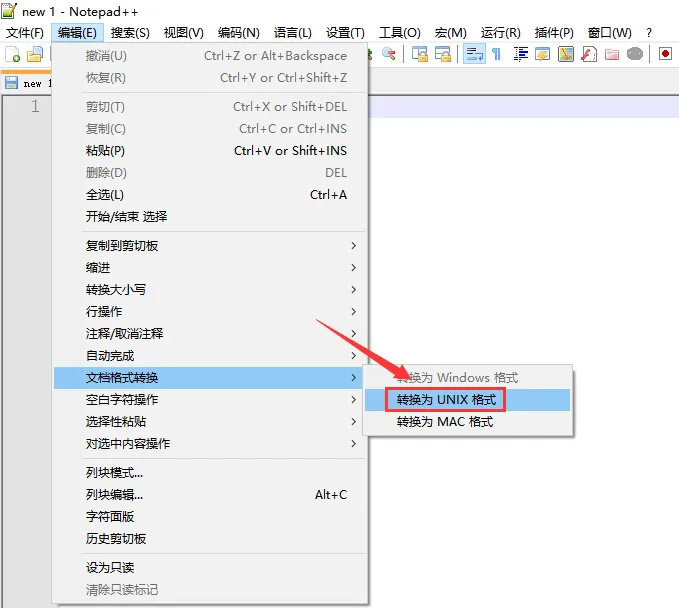Click 复制(C) menu entry
Viewport: 679px width, 608px height.
tap(210, 129)
